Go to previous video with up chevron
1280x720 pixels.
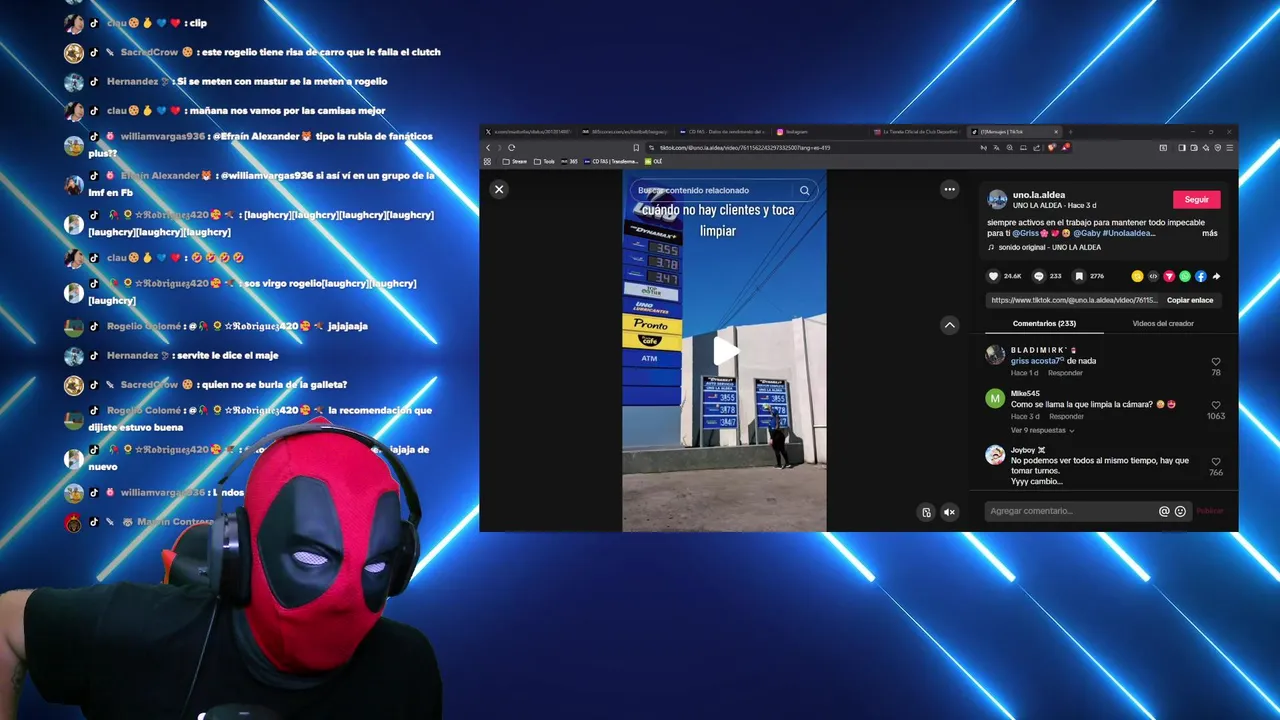950,325
